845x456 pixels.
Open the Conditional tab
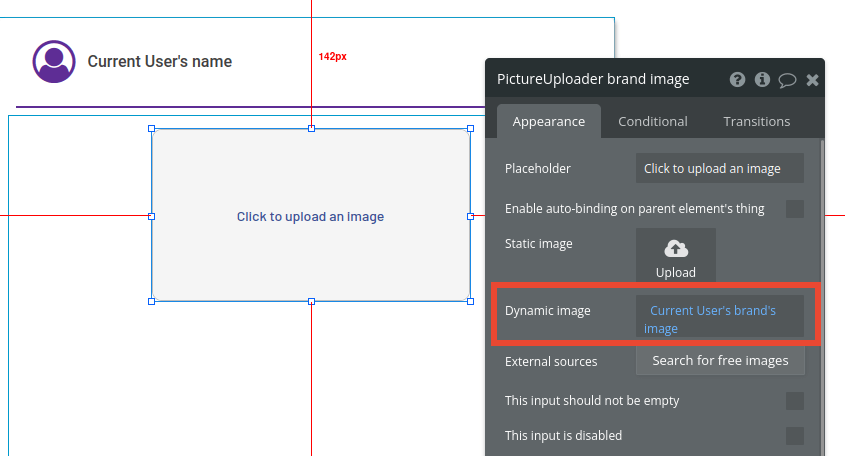[x=653, y=121]
